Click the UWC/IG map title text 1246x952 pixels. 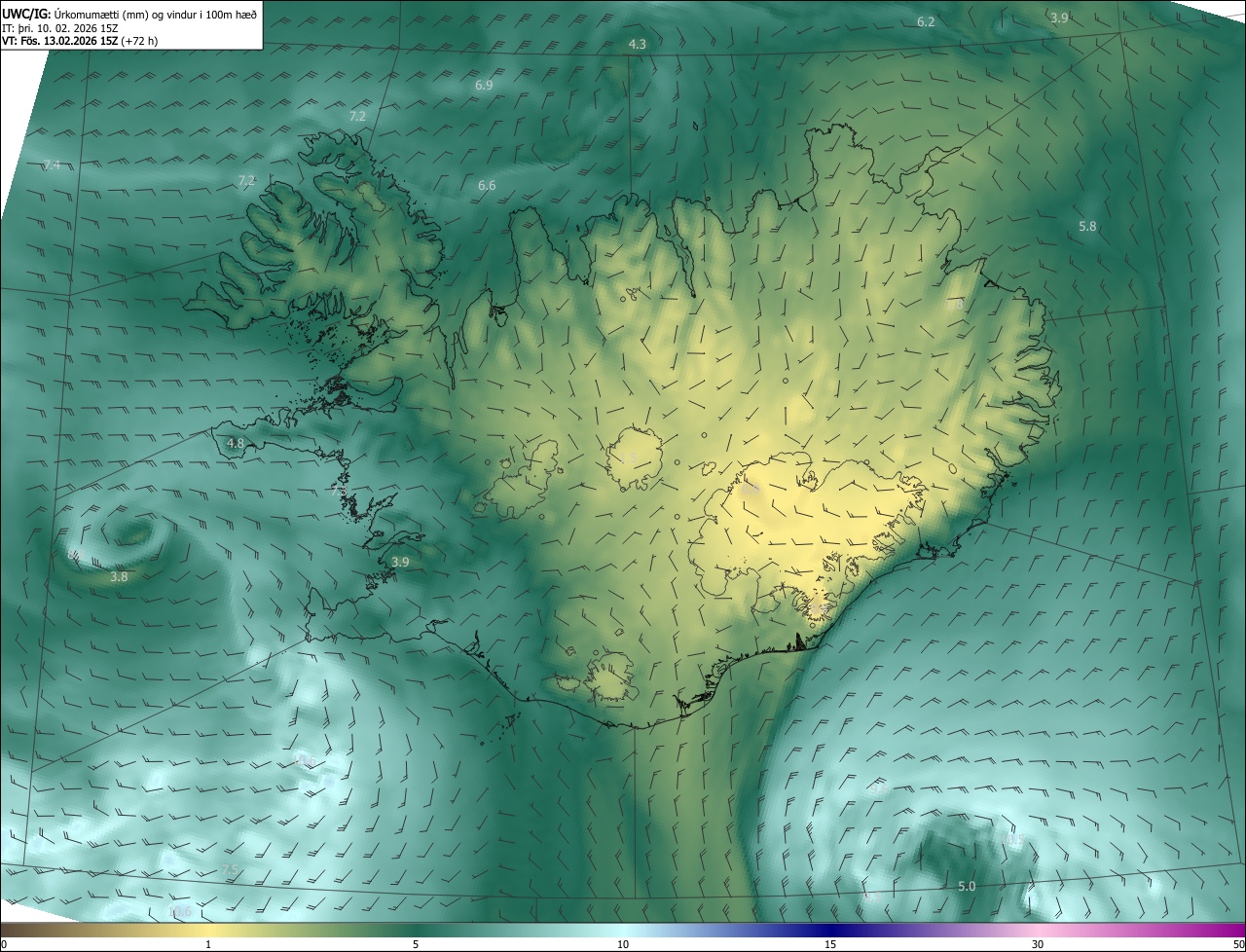coord(130,15)
